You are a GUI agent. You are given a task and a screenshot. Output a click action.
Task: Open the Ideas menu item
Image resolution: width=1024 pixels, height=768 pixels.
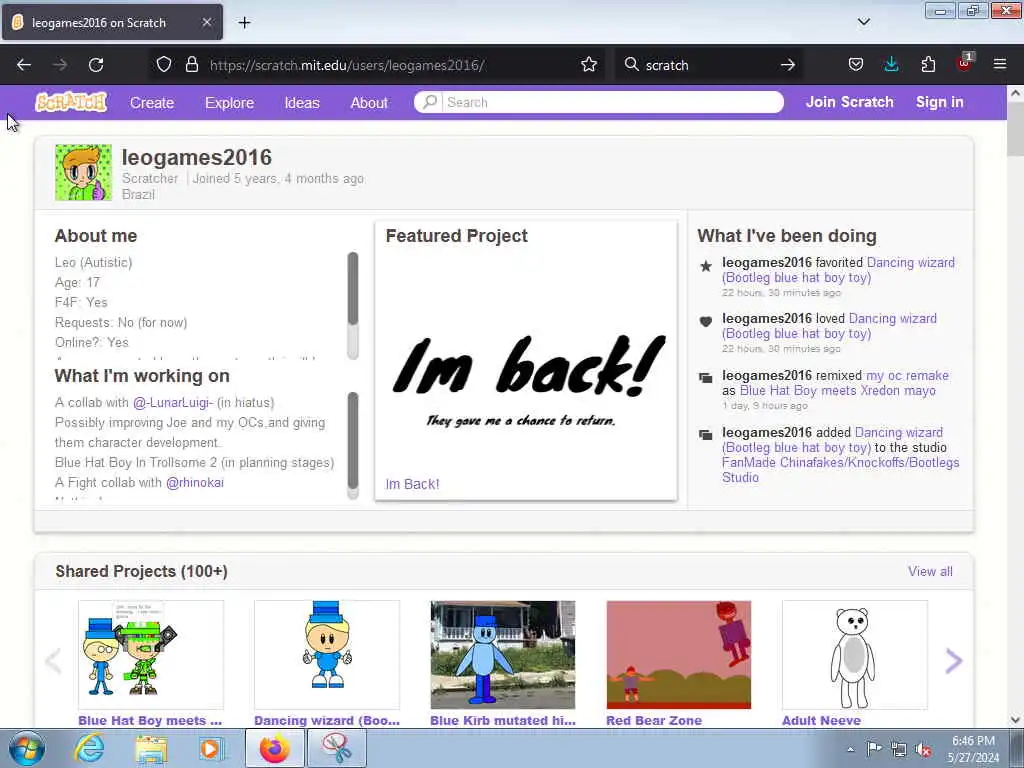[x=302, y=103]
